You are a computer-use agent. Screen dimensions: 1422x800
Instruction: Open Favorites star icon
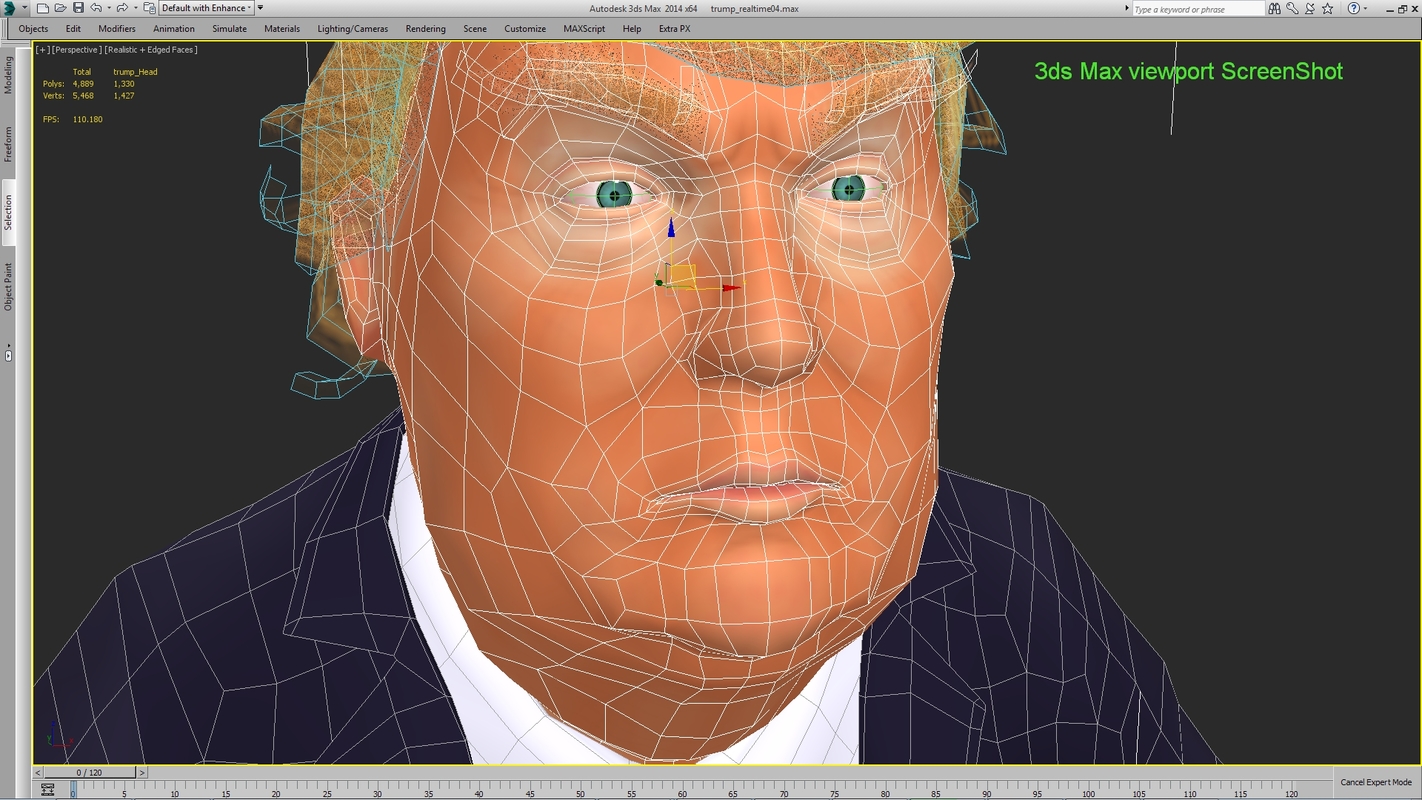(x=1328, y=9)
